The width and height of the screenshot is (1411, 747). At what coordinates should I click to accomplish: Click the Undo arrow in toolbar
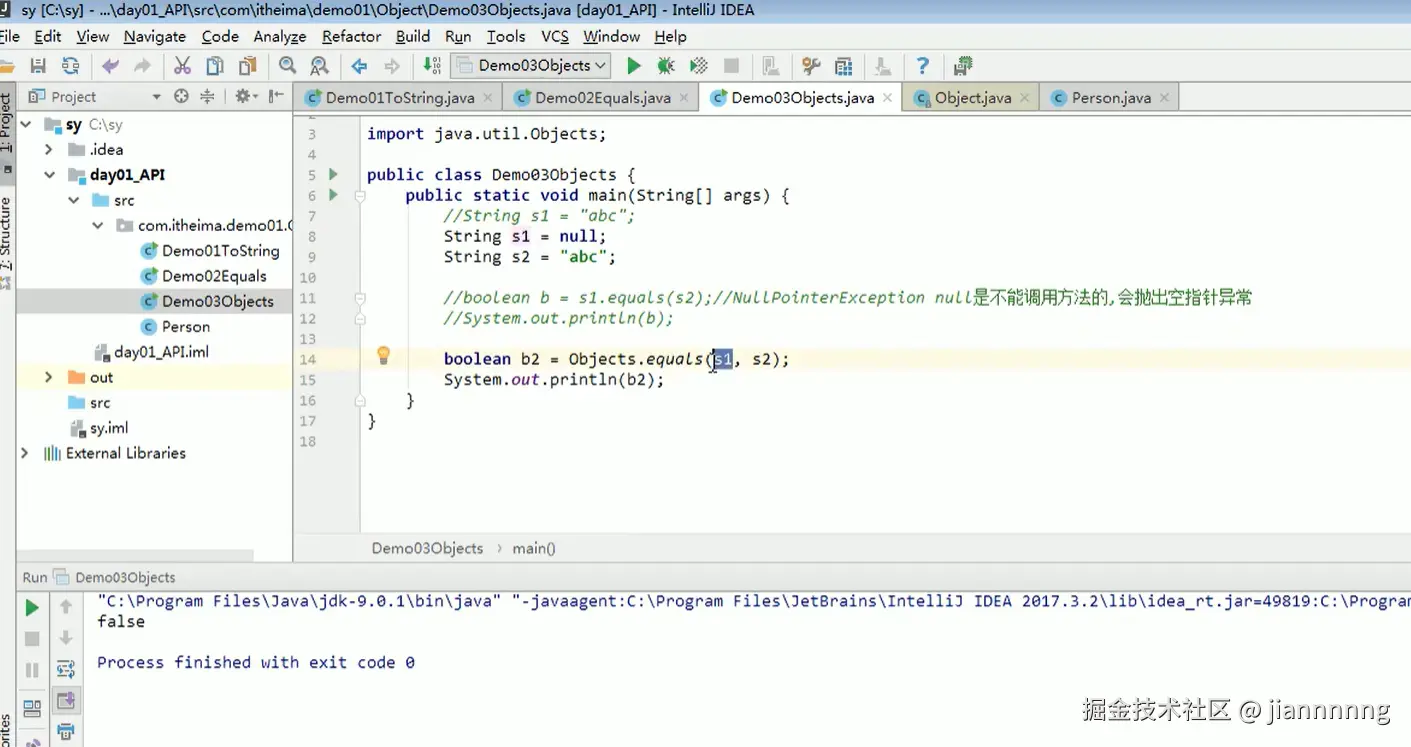click(110, 66)
